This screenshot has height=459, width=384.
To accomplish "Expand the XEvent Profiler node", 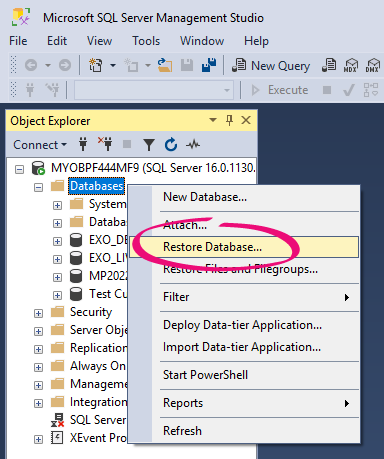I will (x=39, y=439).
